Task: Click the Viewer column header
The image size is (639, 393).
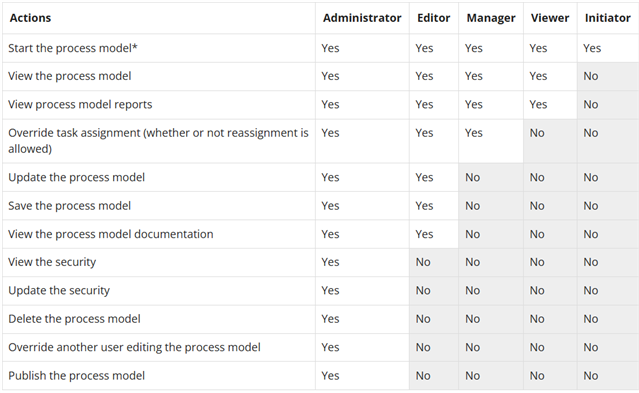Action: point(550,18)
